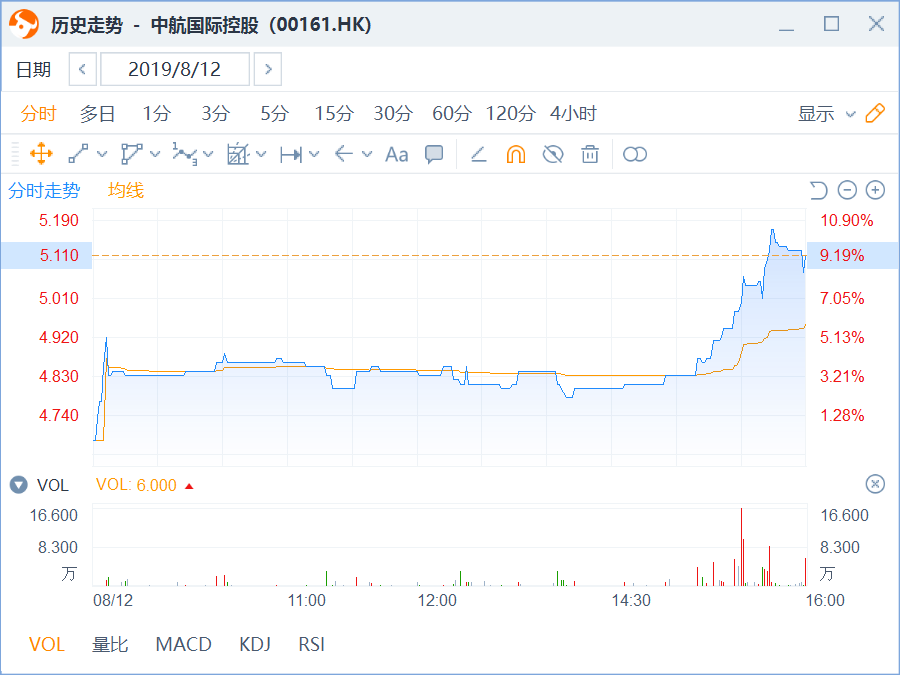Click the orange pencil drawing icon
The width and height of the screenshot is (900, 675).
click(x=875, y=113)
